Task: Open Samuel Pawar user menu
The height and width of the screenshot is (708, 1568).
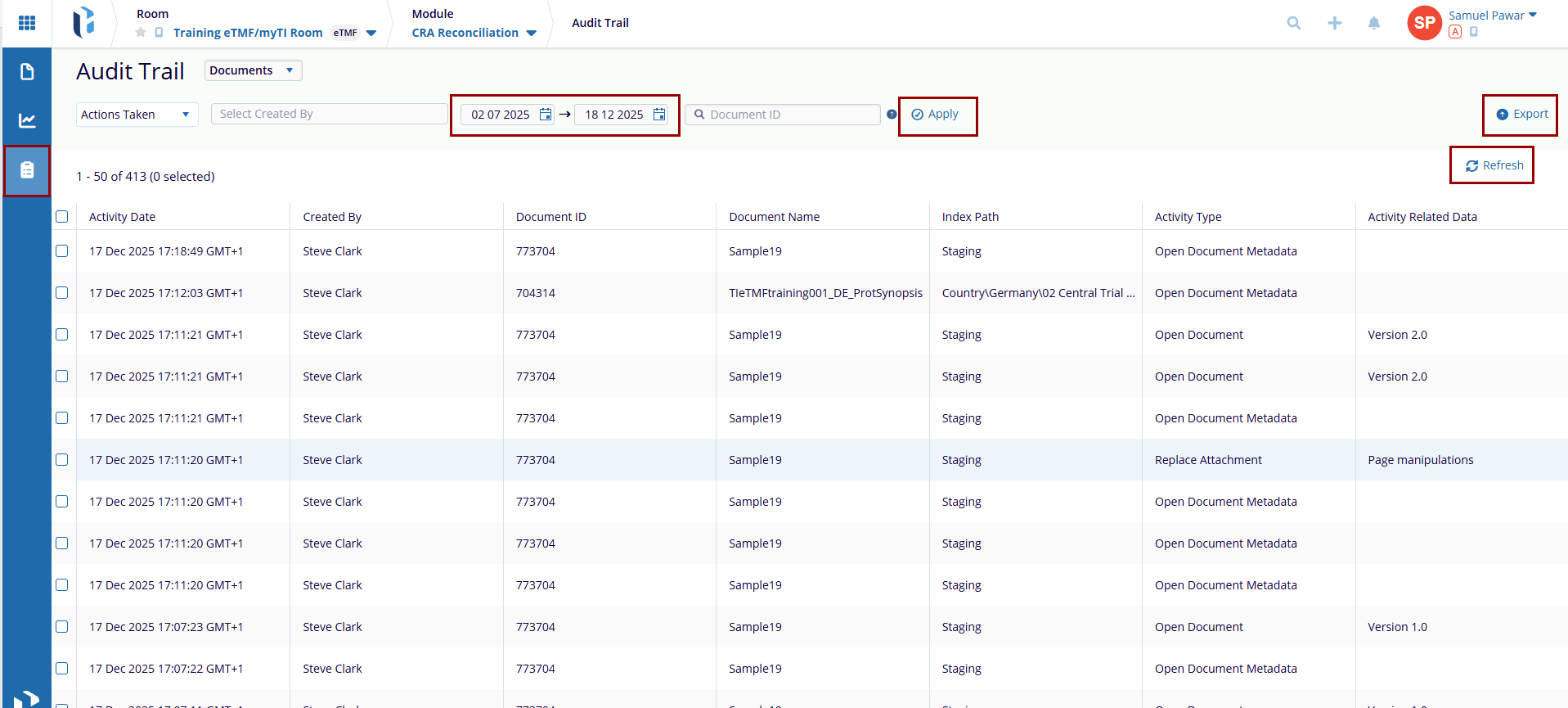Action: (x=1493, y=16)
